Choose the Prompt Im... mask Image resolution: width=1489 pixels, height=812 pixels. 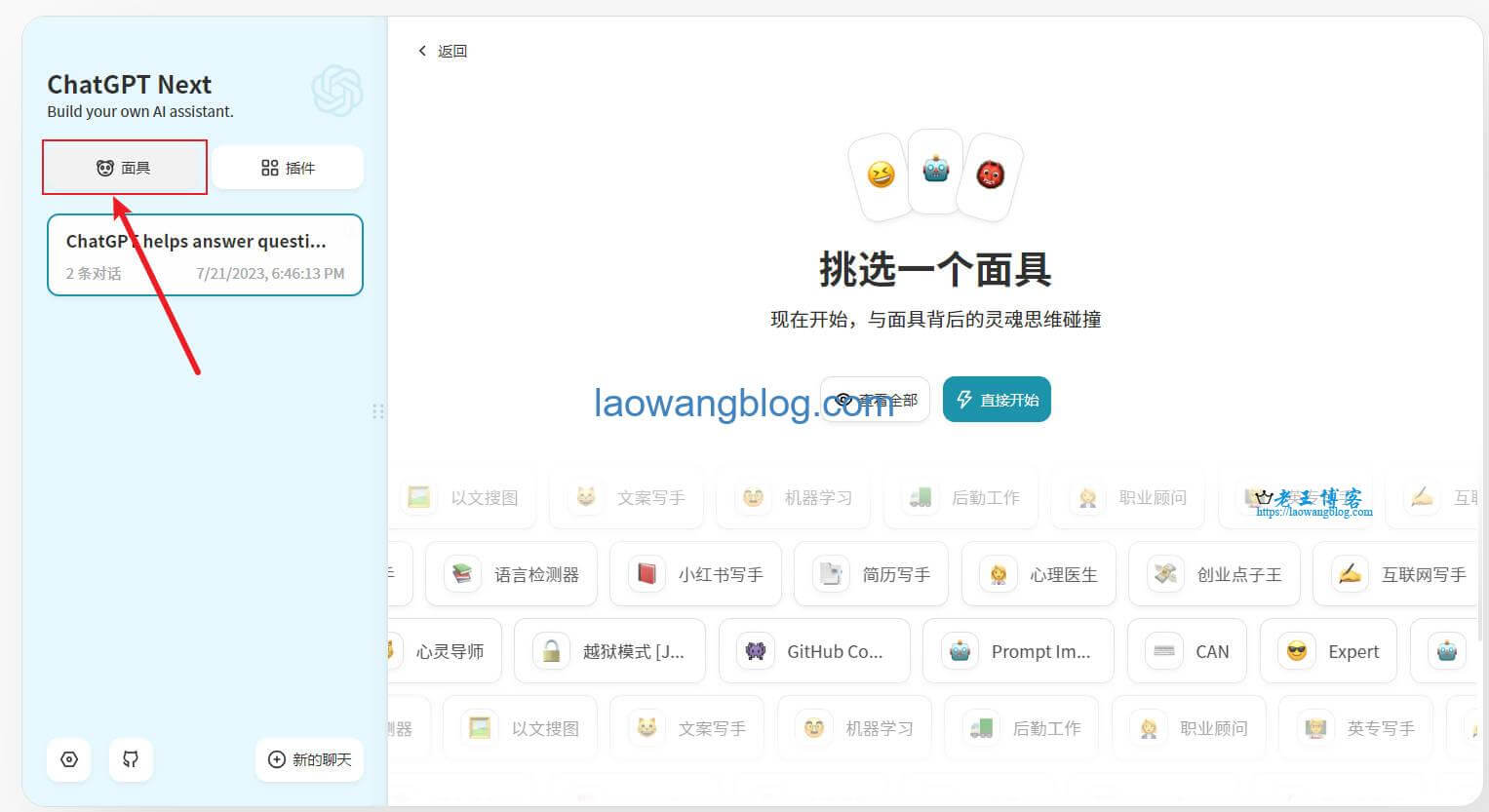pyautogui.click(x=1018, y=651)
